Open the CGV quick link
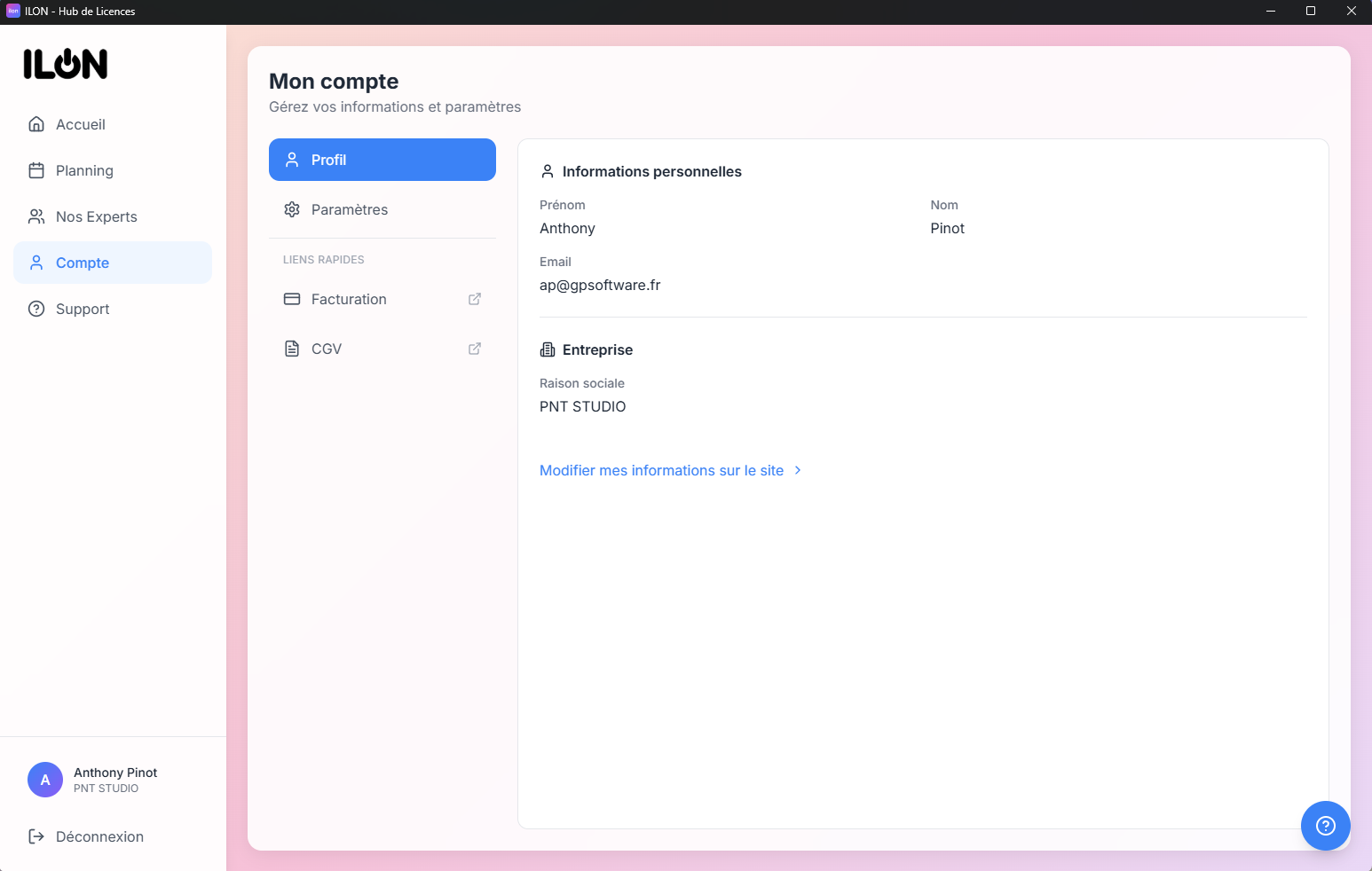 tap(326, 349)
